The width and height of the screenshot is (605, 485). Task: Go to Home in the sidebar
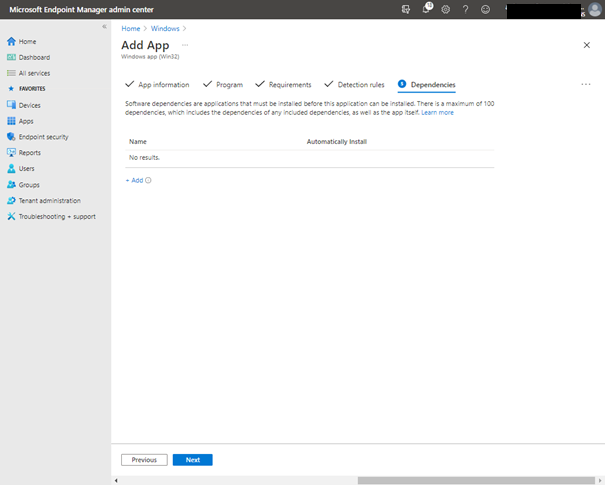(22, 41)
